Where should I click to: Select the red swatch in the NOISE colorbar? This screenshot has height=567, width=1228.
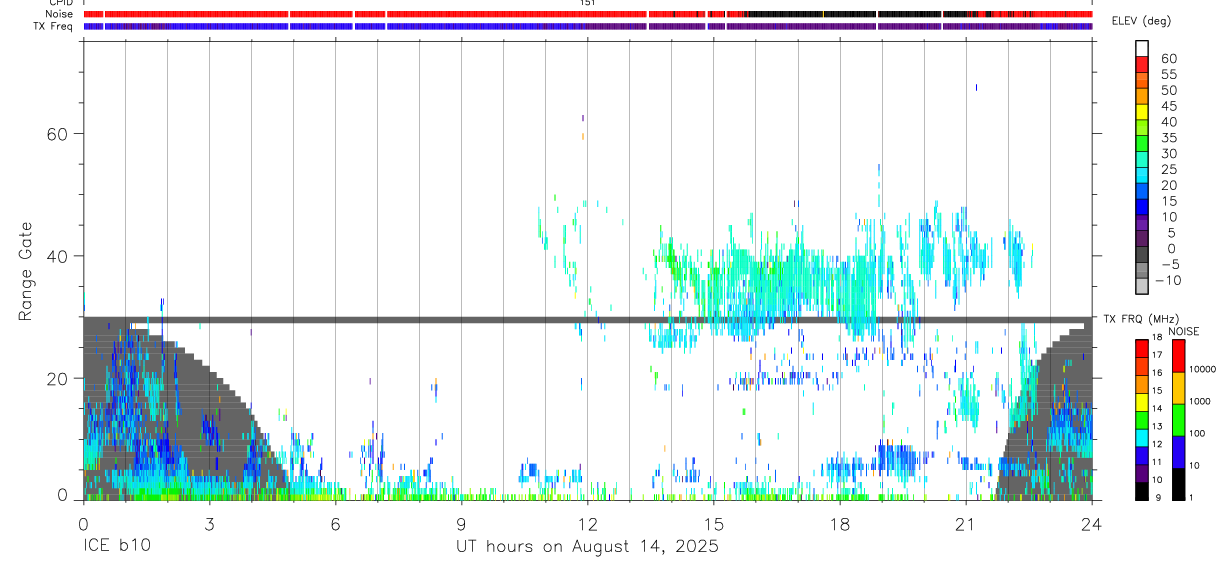click(1179, 356)
